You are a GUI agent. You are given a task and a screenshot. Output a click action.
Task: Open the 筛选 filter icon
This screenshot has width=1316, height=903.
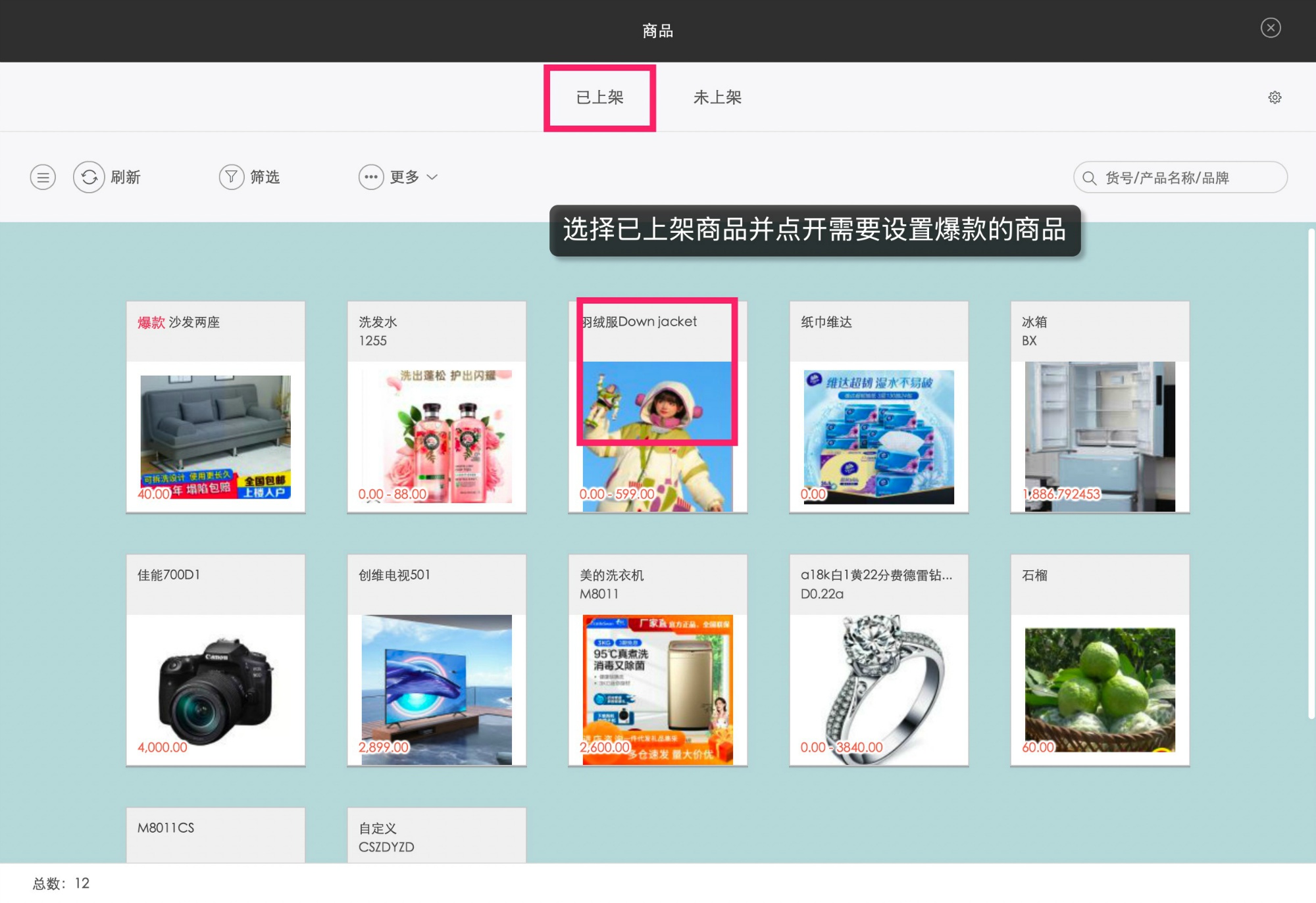232,177
